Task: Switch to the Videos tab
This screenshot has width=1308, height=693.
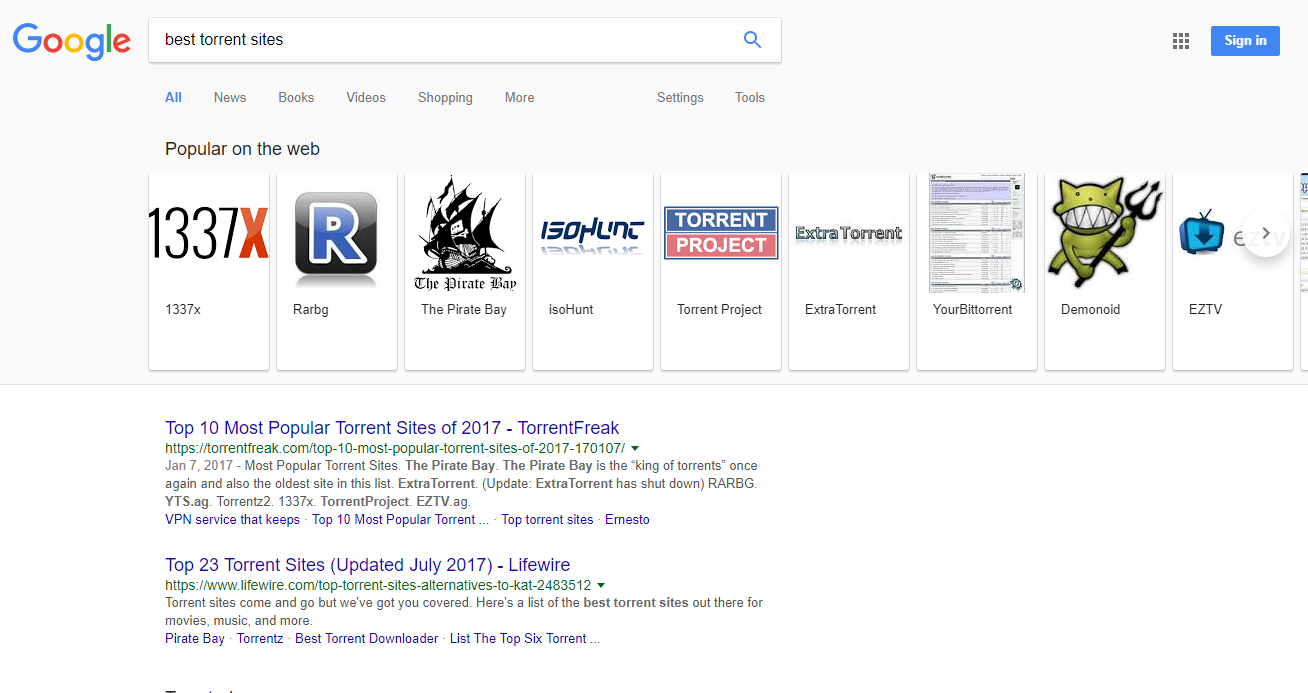Action: click(x=366, y=98)
